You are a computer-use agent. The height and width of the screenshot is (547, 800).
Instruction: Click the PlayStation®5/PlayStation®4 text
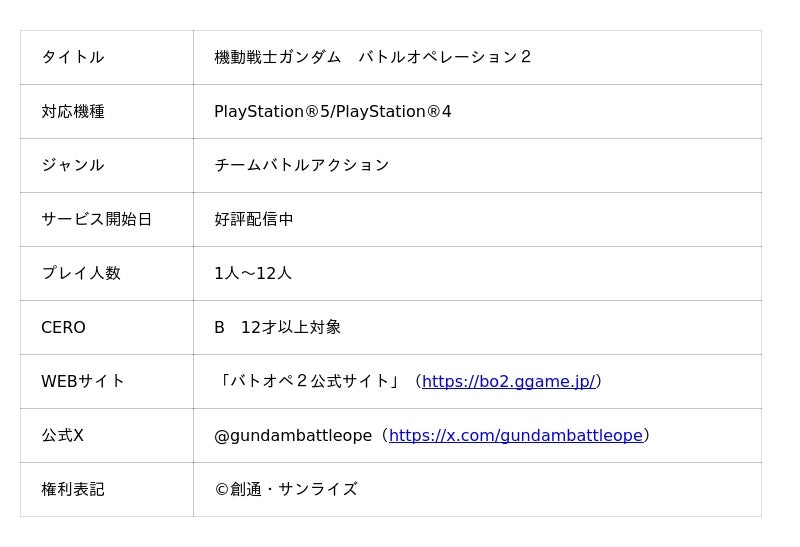coord(332,111)
